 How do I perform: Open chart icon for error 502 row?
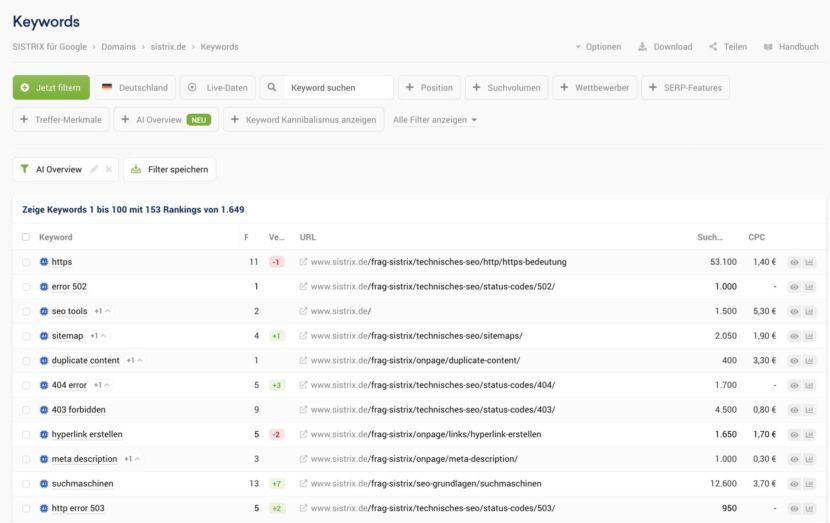tap(809, 287)
